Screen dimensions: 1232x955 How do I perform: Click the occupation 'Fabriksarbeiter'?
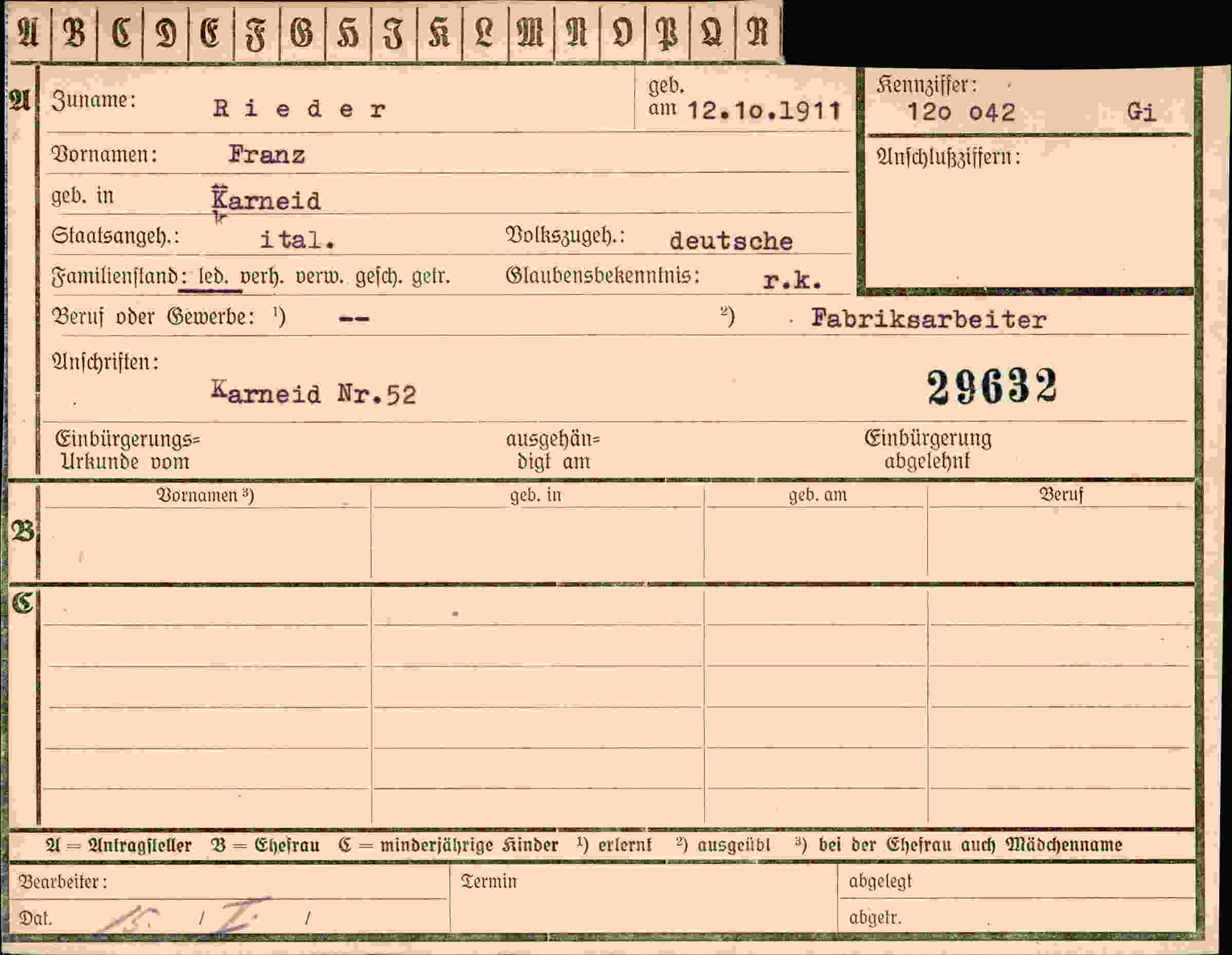[x=929, y=320]
